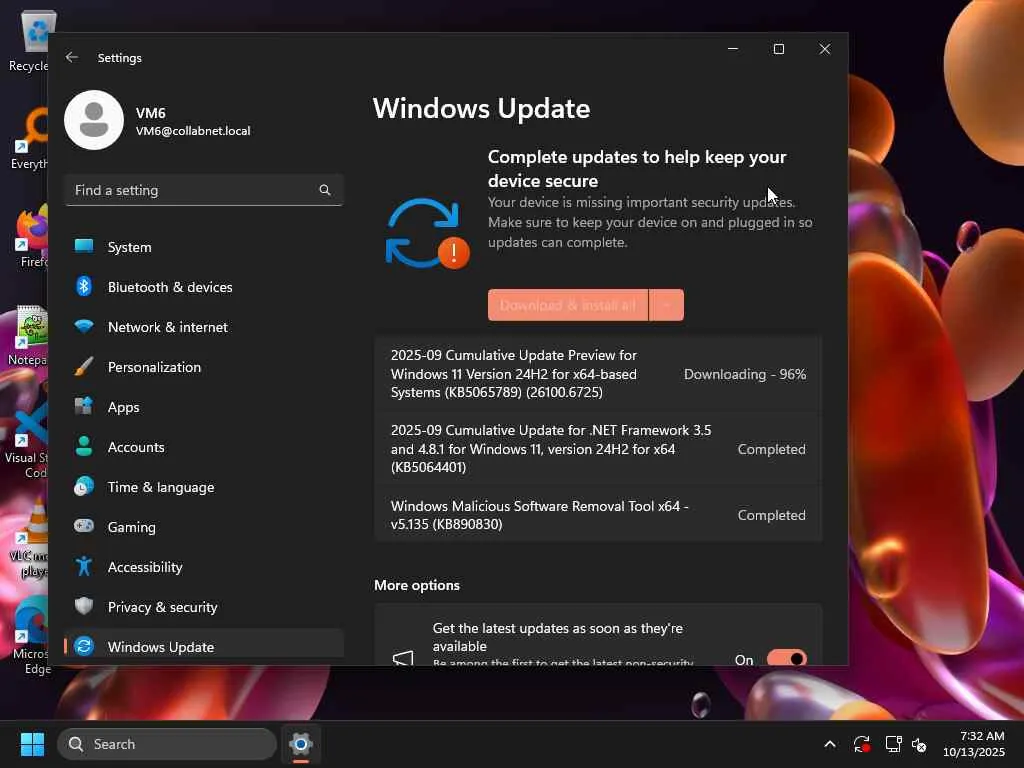Click the Gaming controller icon
Viewport: 1024px width, 768px height.
coord(84,526)
